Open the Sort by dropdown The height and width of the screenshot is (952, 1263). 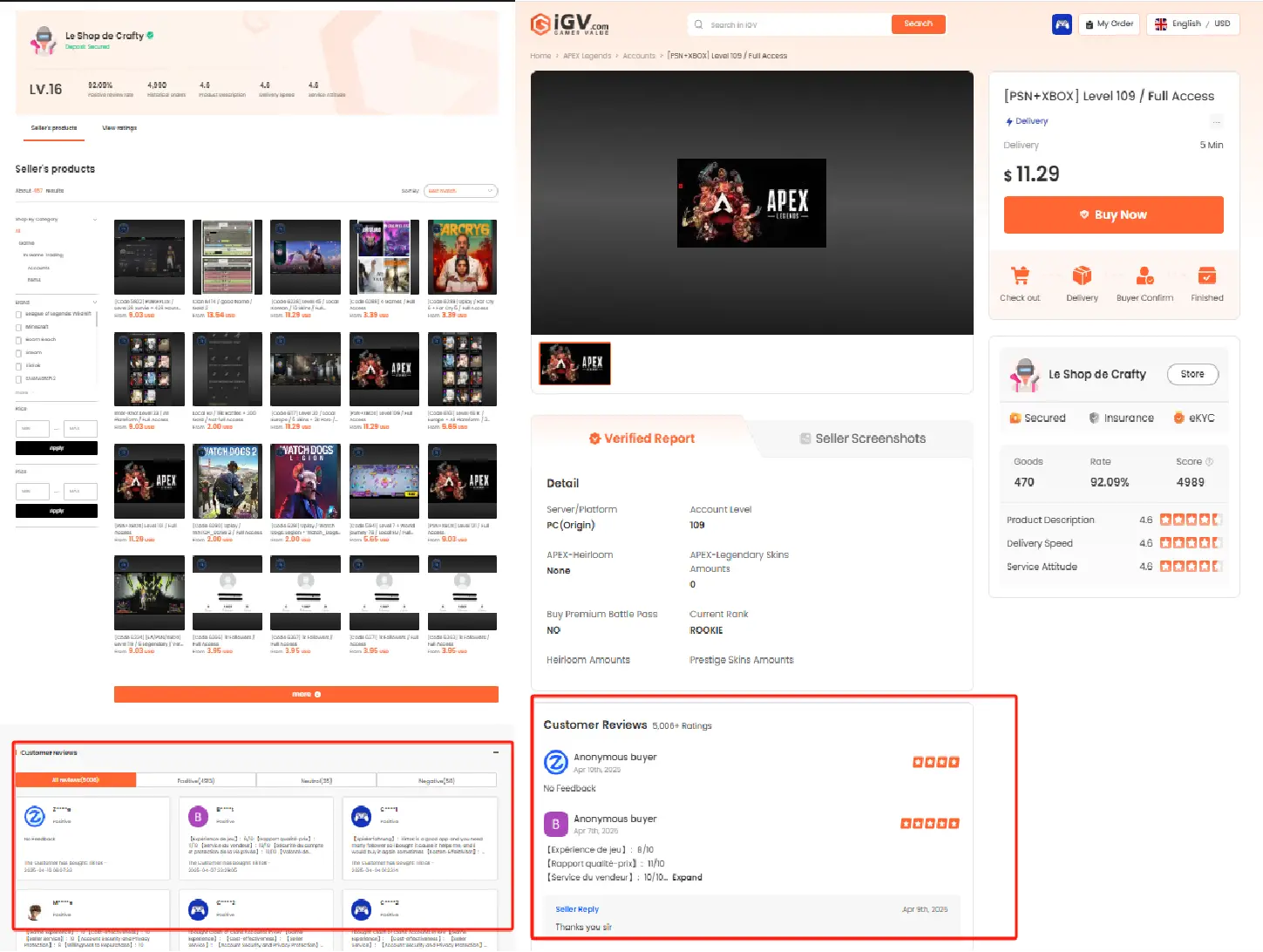pos(461,191)
